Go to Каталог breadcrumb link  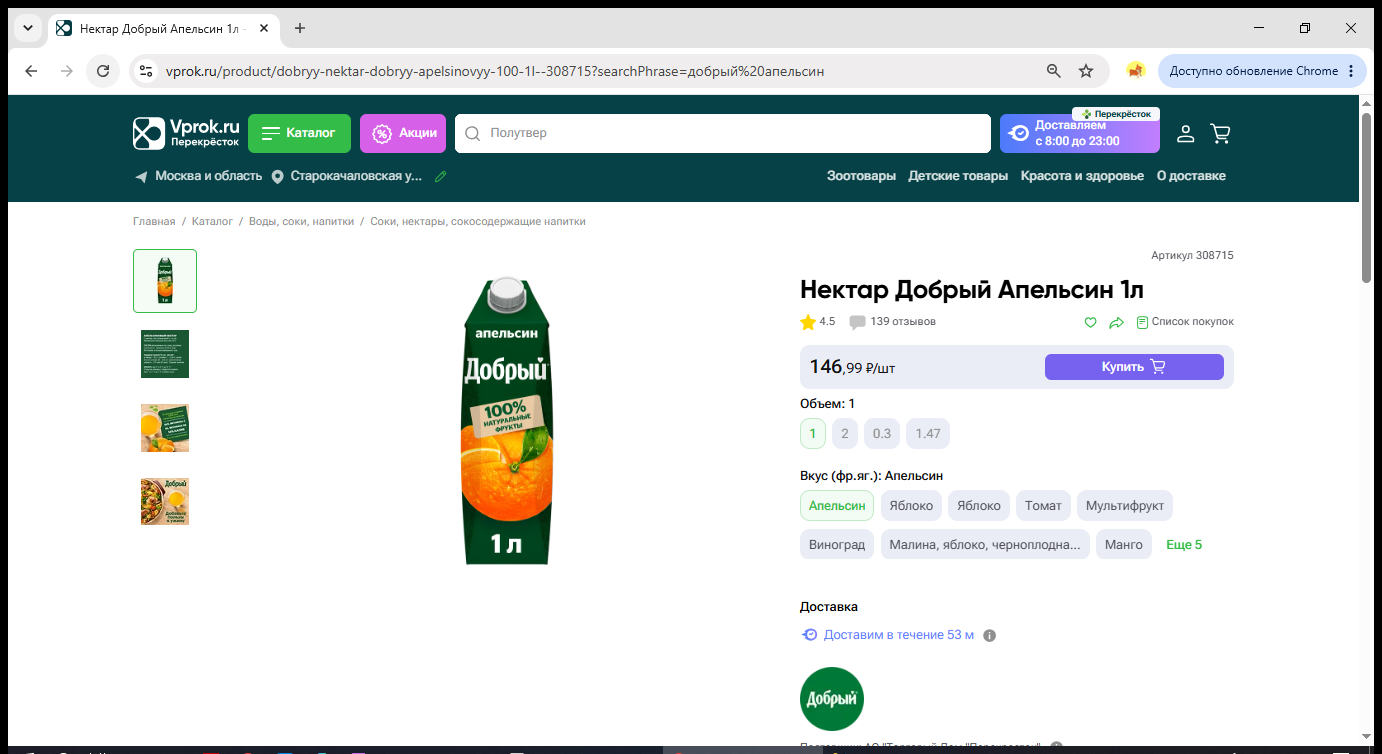click(x=212, y=221)
